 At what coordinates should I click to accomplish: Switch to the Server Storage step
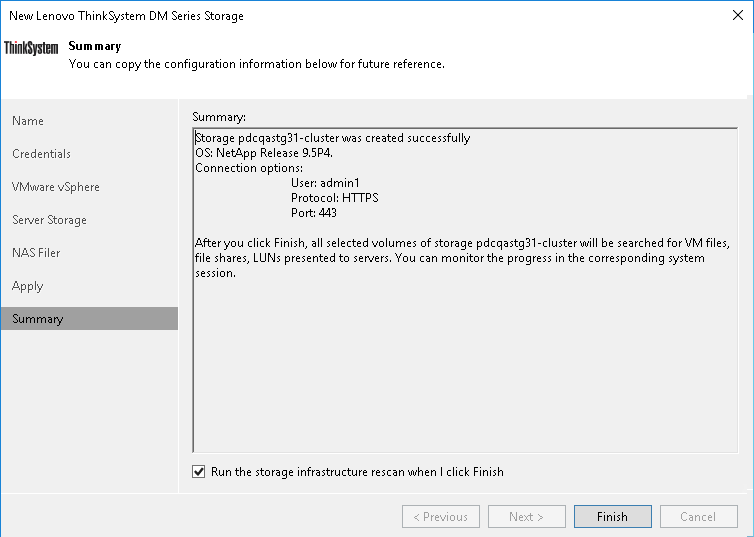click(x=49, y=220)
